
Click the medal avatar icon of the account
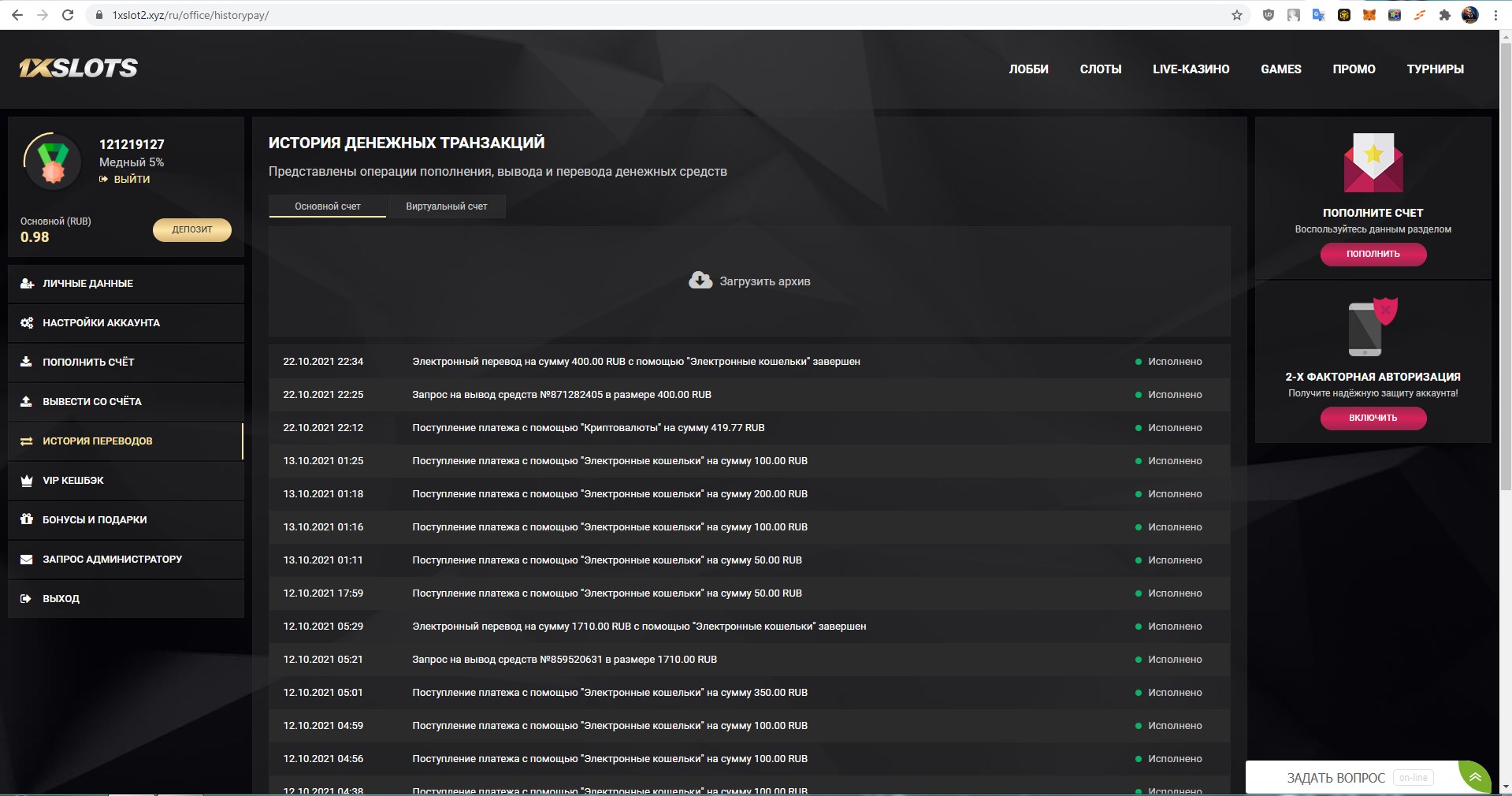coord(54,162)
